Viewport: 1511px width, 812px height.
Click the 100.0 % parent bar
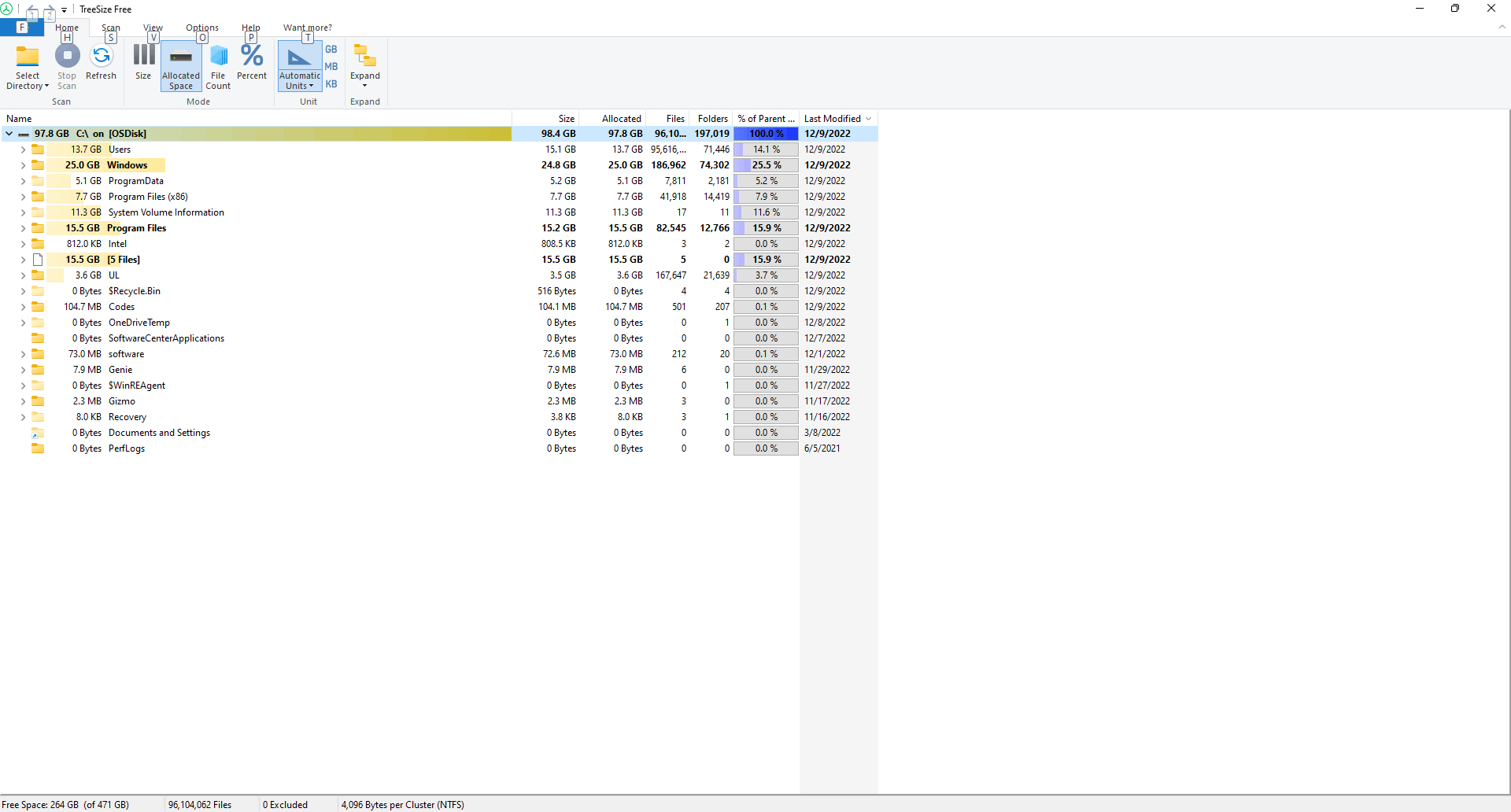click(766, 134)
